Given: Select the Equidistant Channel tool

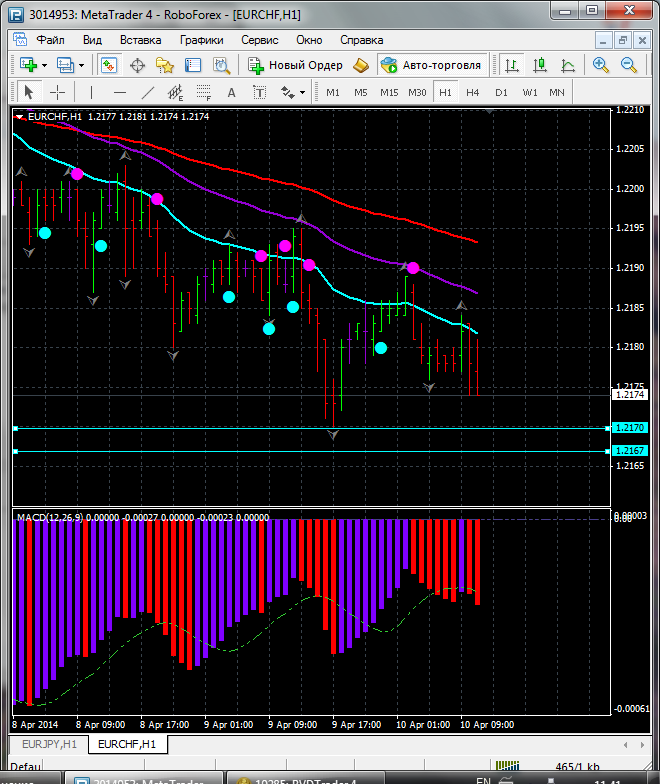Looking at the screenshot, I should 176,92.
